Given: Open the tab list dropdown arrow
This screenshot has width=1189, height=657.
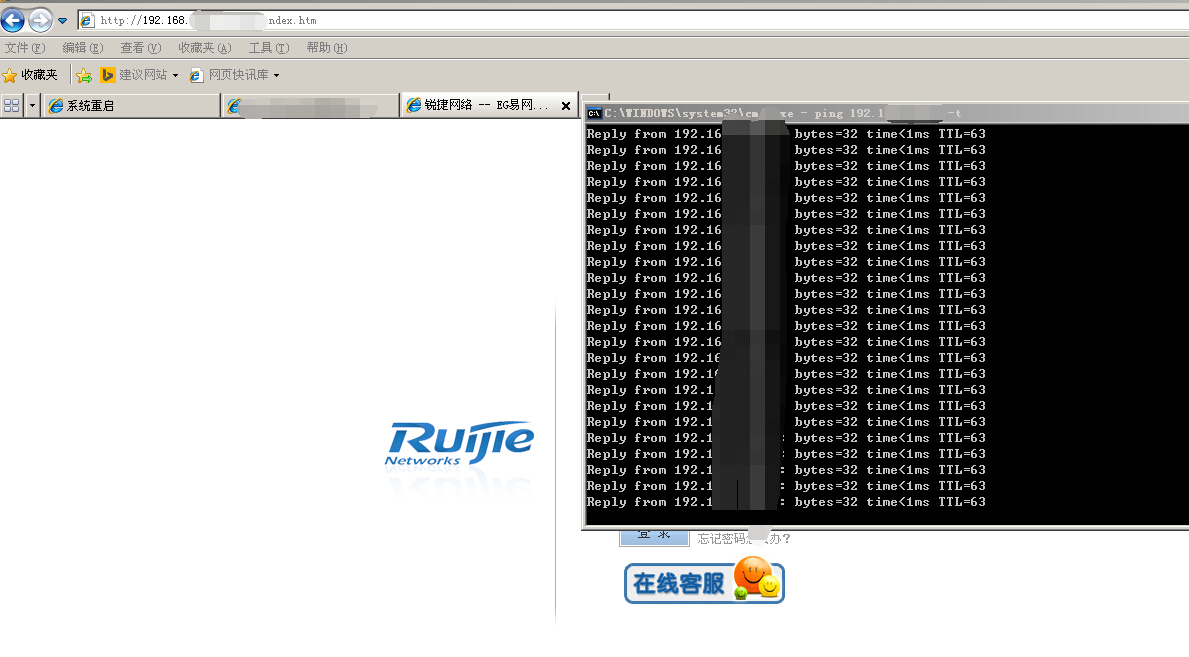Looking at the screenshot, I should point(32,105).
